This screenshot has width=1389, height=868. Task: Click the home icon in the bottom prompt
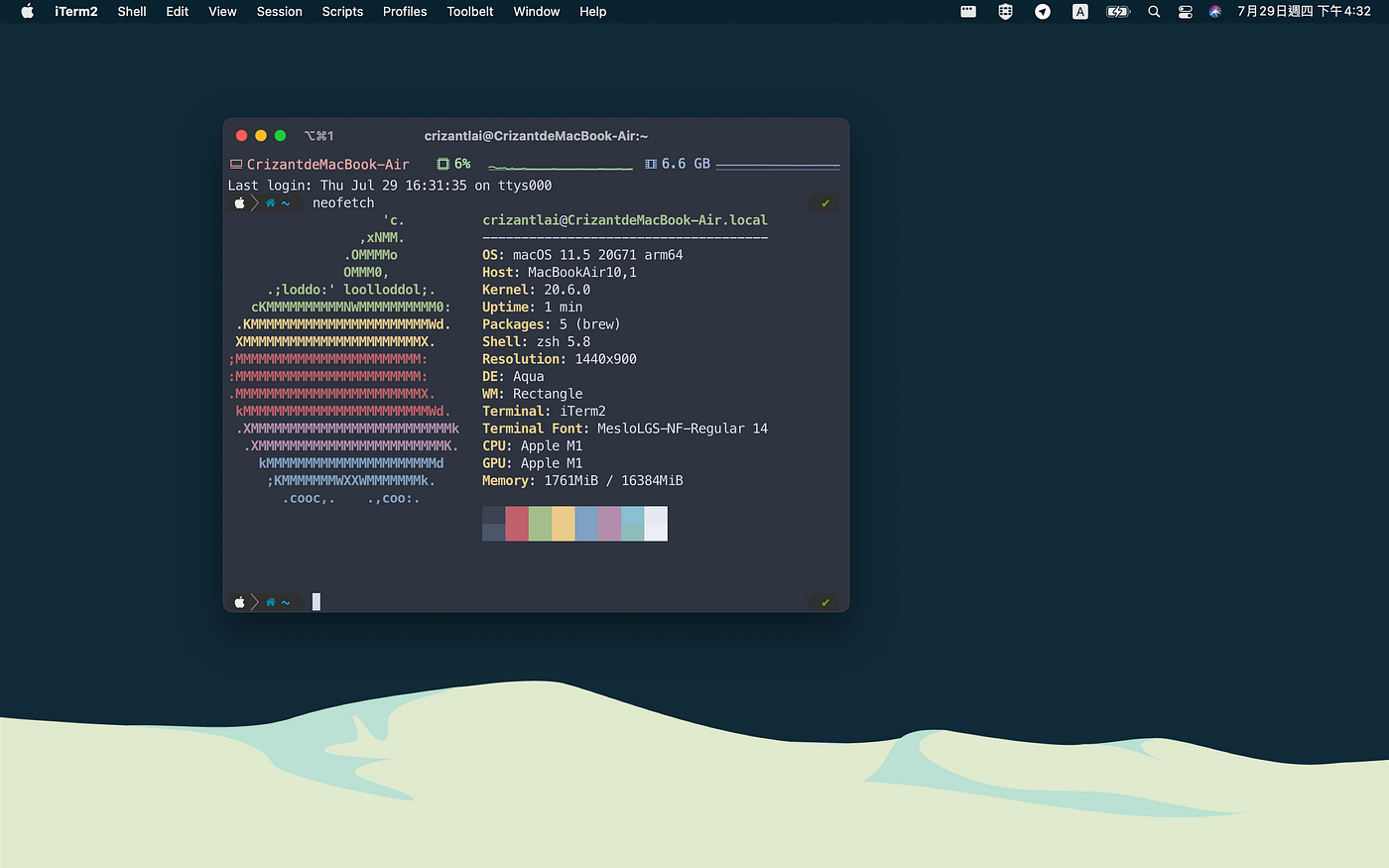270,602
